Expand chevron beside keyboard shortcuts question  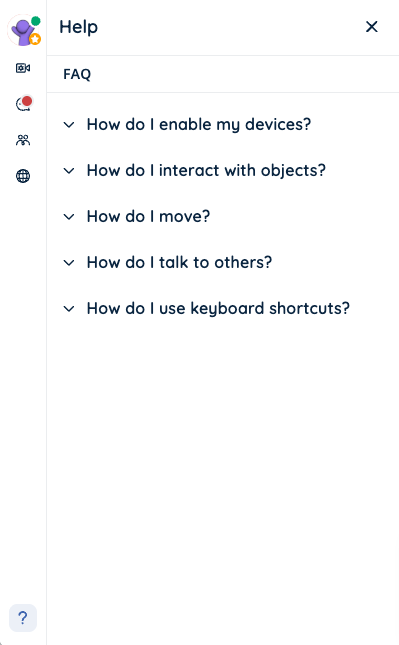(69, 309)
